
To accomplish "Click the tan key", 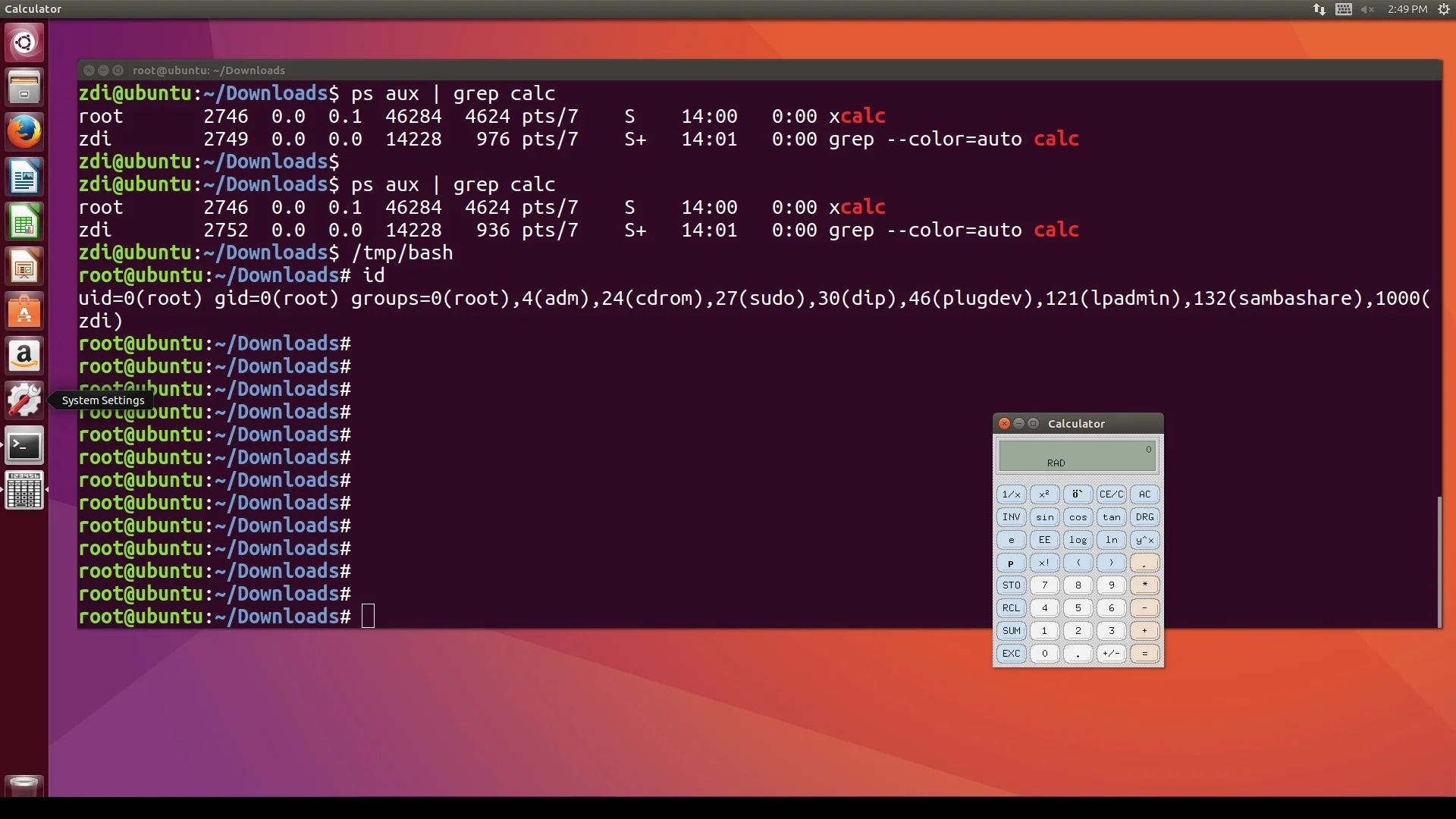I will pyautogui.click(x=1112, y=517).
